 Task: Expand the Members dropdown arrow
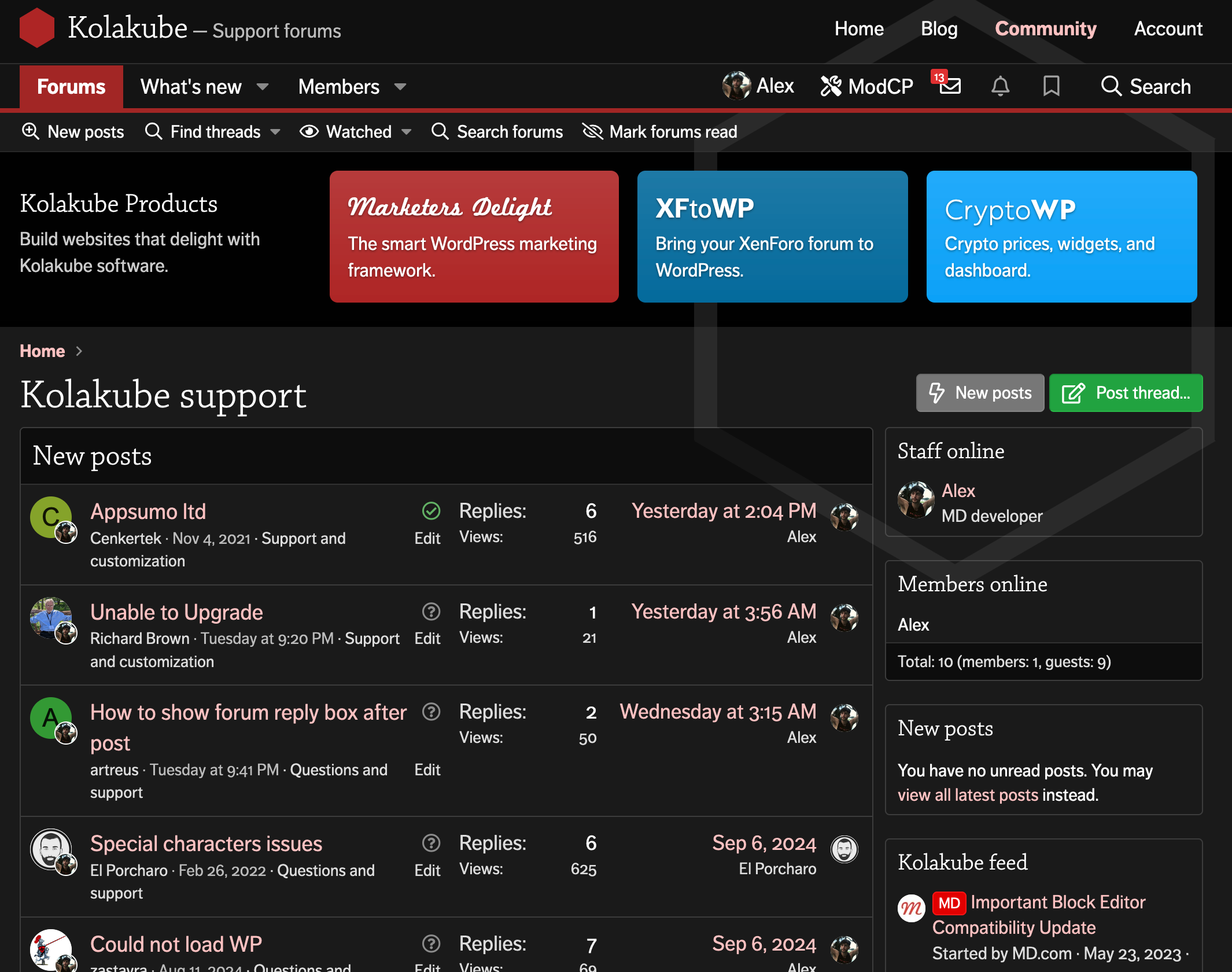point(400,87)
